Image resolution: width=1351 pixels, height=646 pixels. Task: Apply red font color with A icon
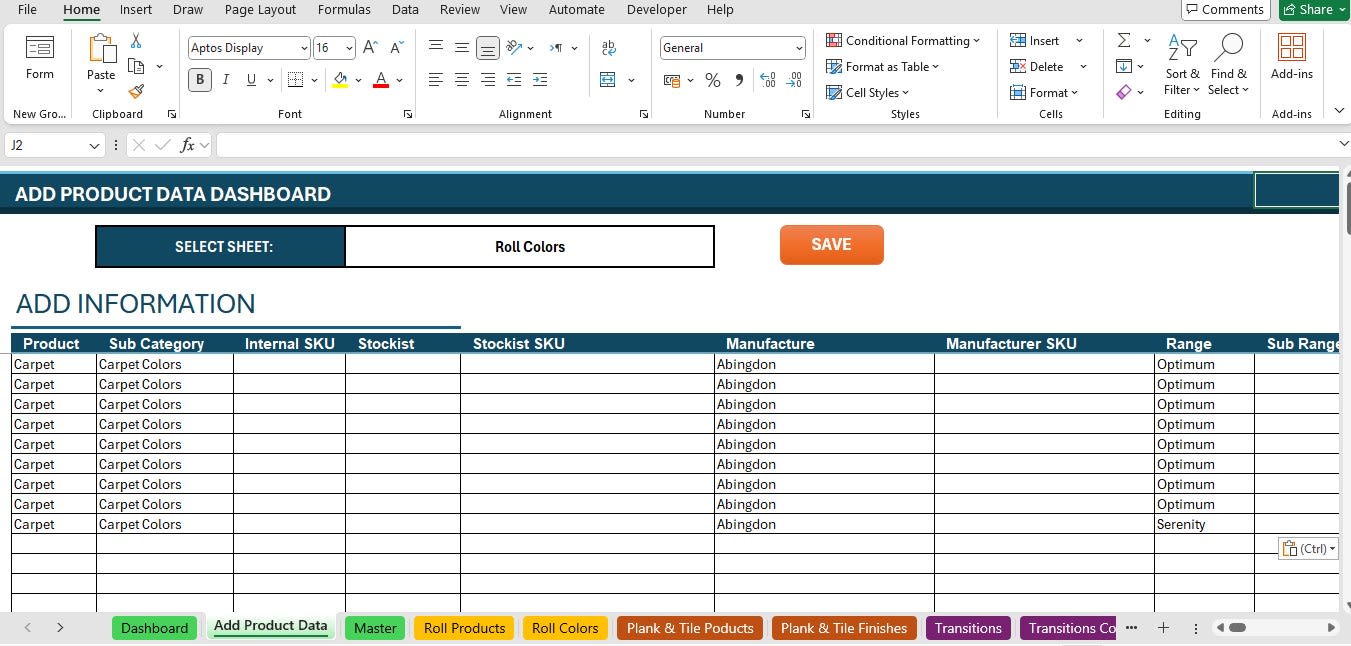(x=380, y=80)
